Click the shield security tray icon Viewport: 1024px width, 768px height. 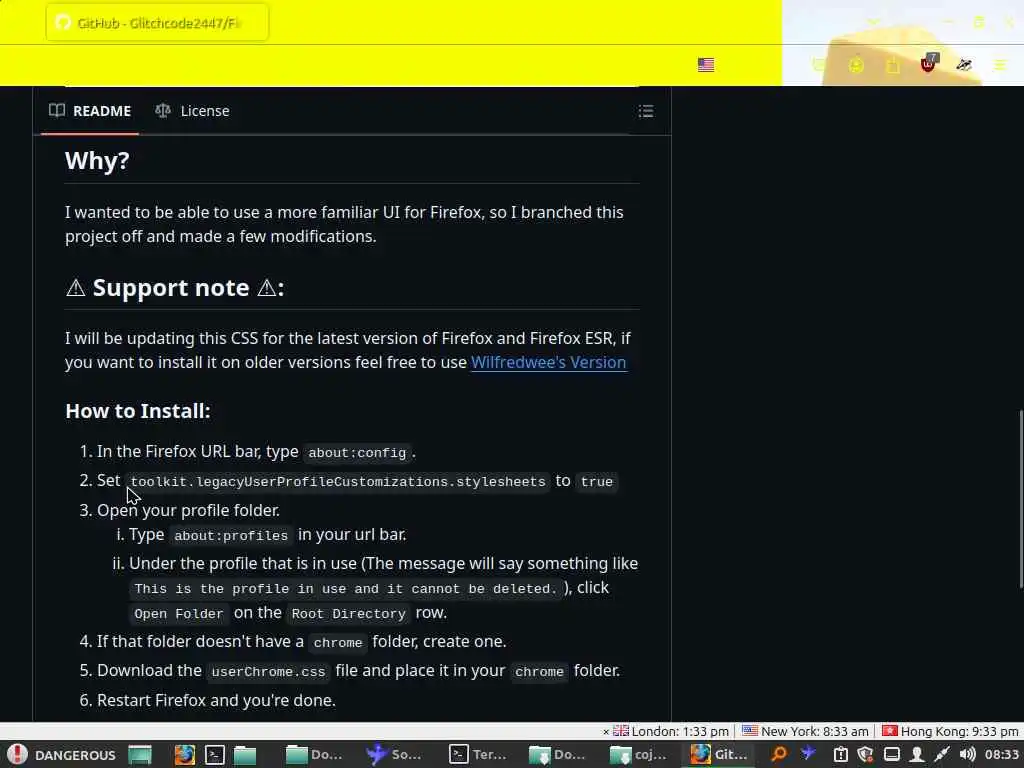[x=866, y=755]
